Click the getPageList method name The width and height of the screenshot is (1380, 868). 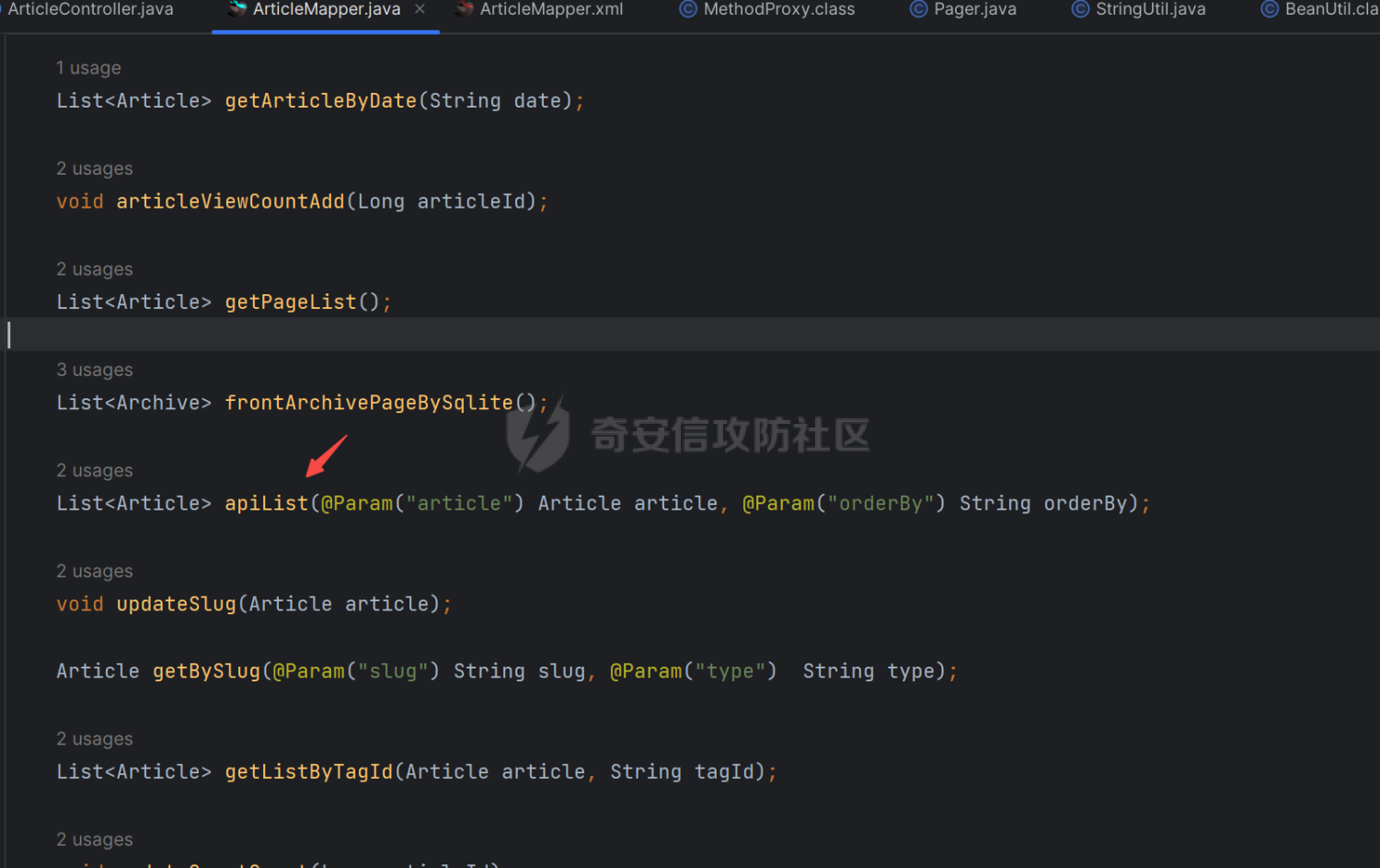point(290,303)
